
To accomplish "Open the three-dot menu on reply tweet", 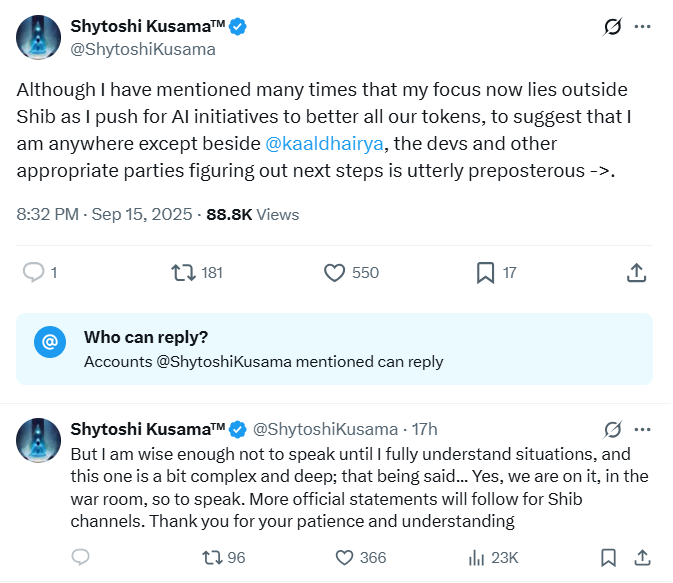I will (x=643, y=429).
